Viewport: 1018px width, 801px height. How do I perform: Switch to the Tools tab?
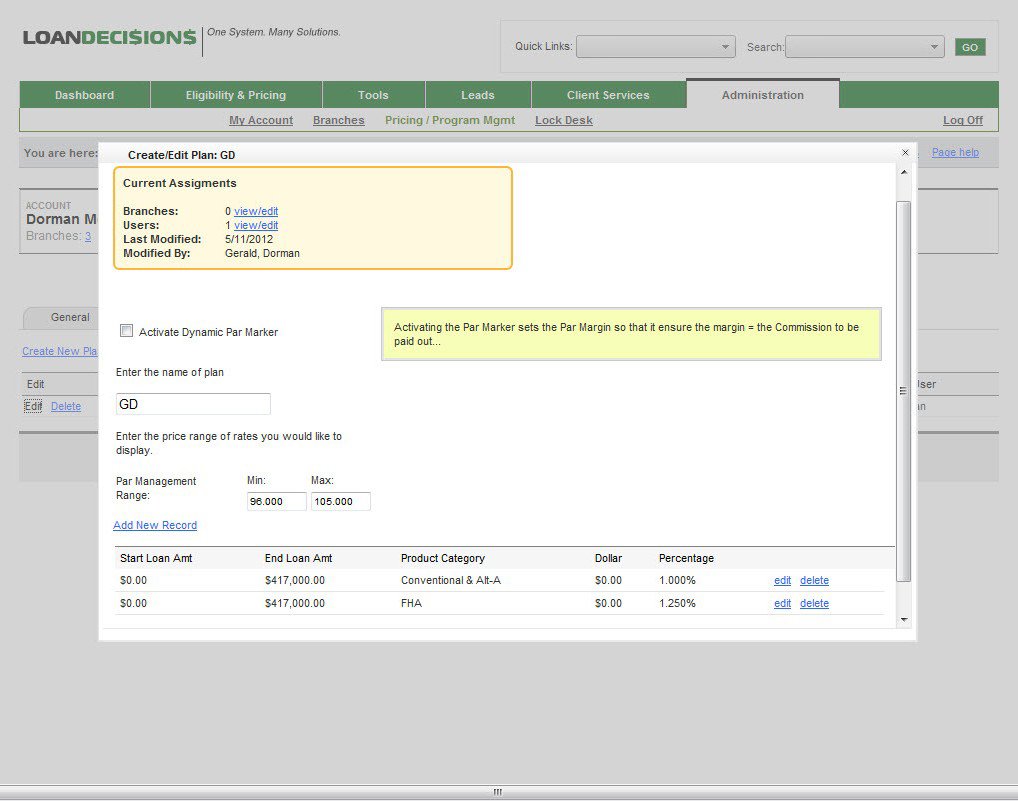point(373,95)
